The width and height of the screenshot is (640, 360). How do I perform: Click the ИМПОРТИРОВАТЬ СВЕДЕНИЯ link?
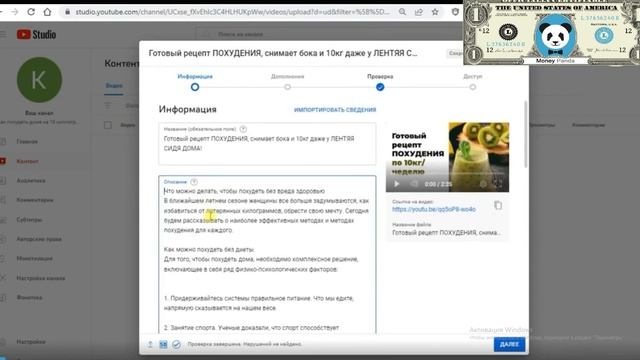pyautogui.click(x=335, y=110)
